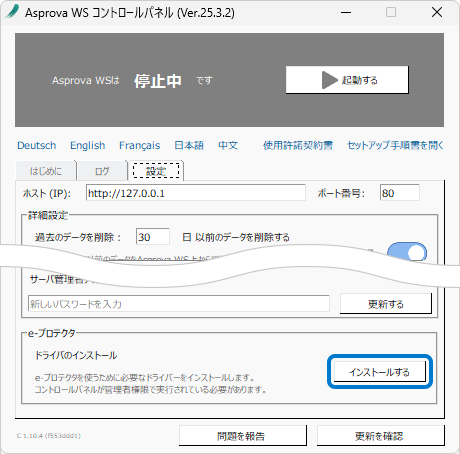Click the version text C 1.10.4
The height and width of the screenshot is (454, 460).
(x=49, y=435)
